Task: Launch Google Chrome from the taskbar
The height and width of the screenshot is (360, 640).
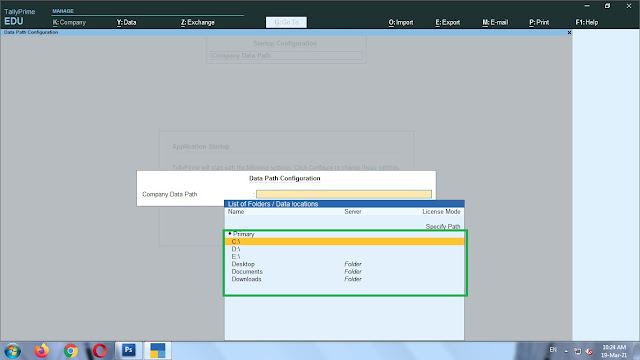Action: 71,351
